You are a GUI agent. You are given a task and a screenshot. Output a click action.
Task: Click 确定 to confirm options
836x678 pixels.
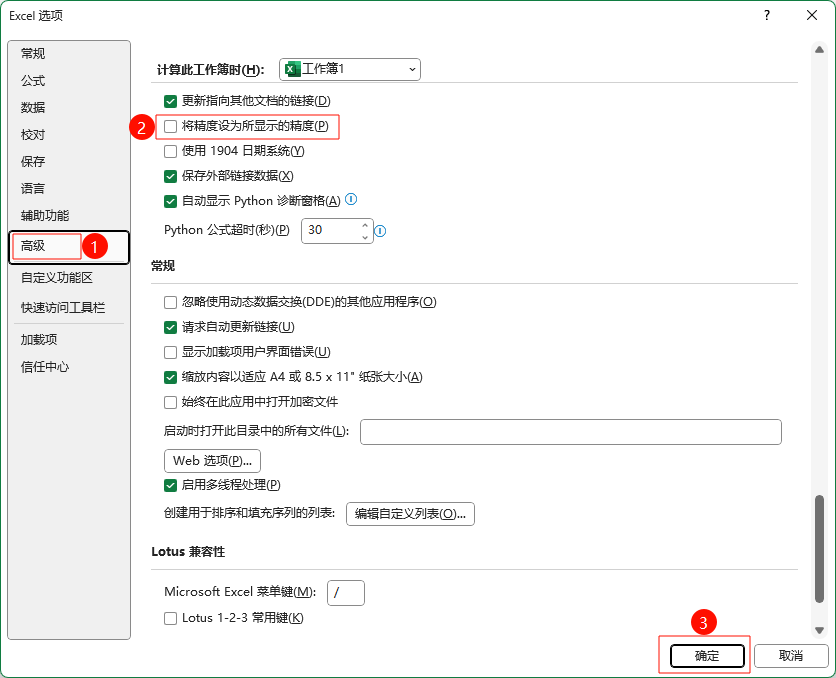[x=707, y=656]
